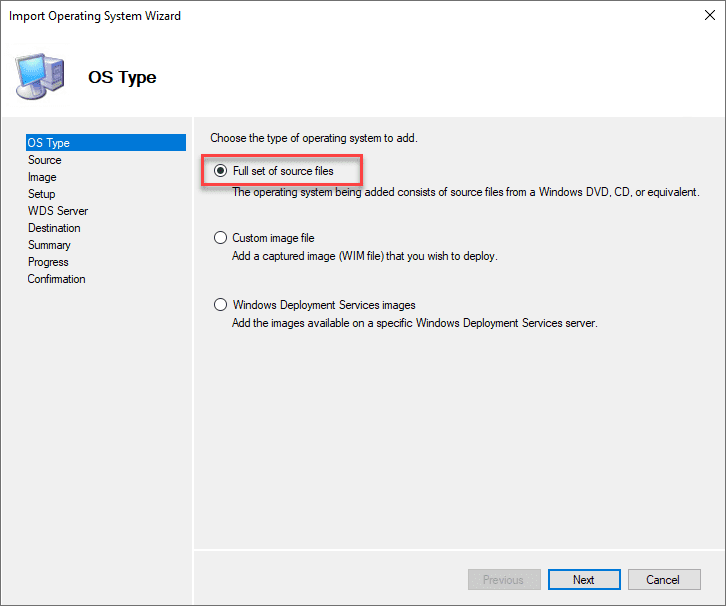The image size is (726, 606).
Task: Close the wizard with the X button
Action: point(709,15)
